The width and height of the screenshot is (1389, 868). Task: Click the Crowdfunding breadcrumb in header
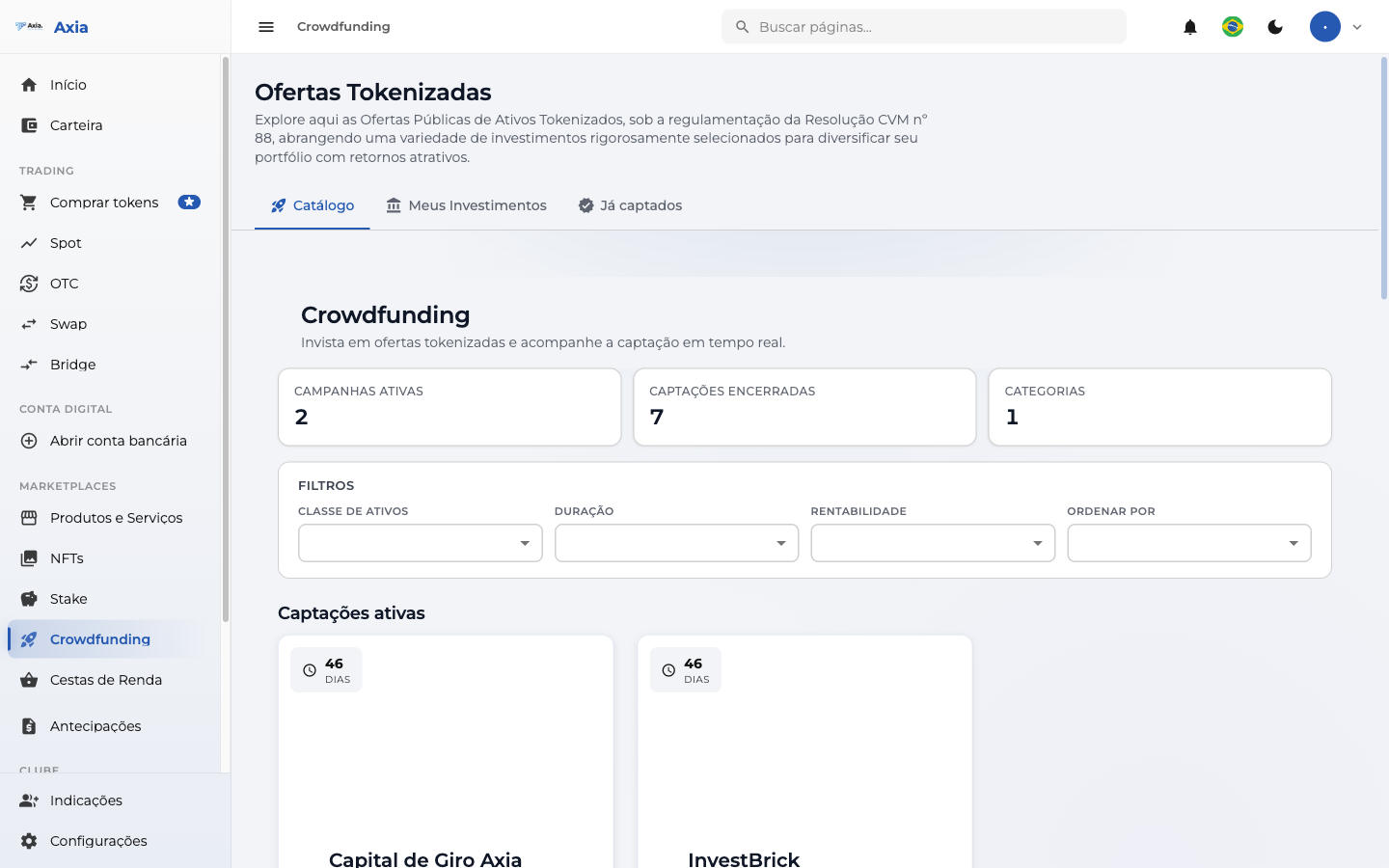343,27
